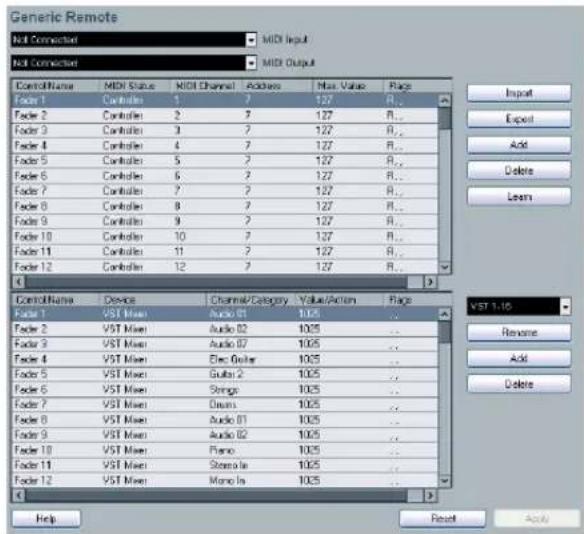Click the Reset button
584x534 pixels.
[442, 518]
